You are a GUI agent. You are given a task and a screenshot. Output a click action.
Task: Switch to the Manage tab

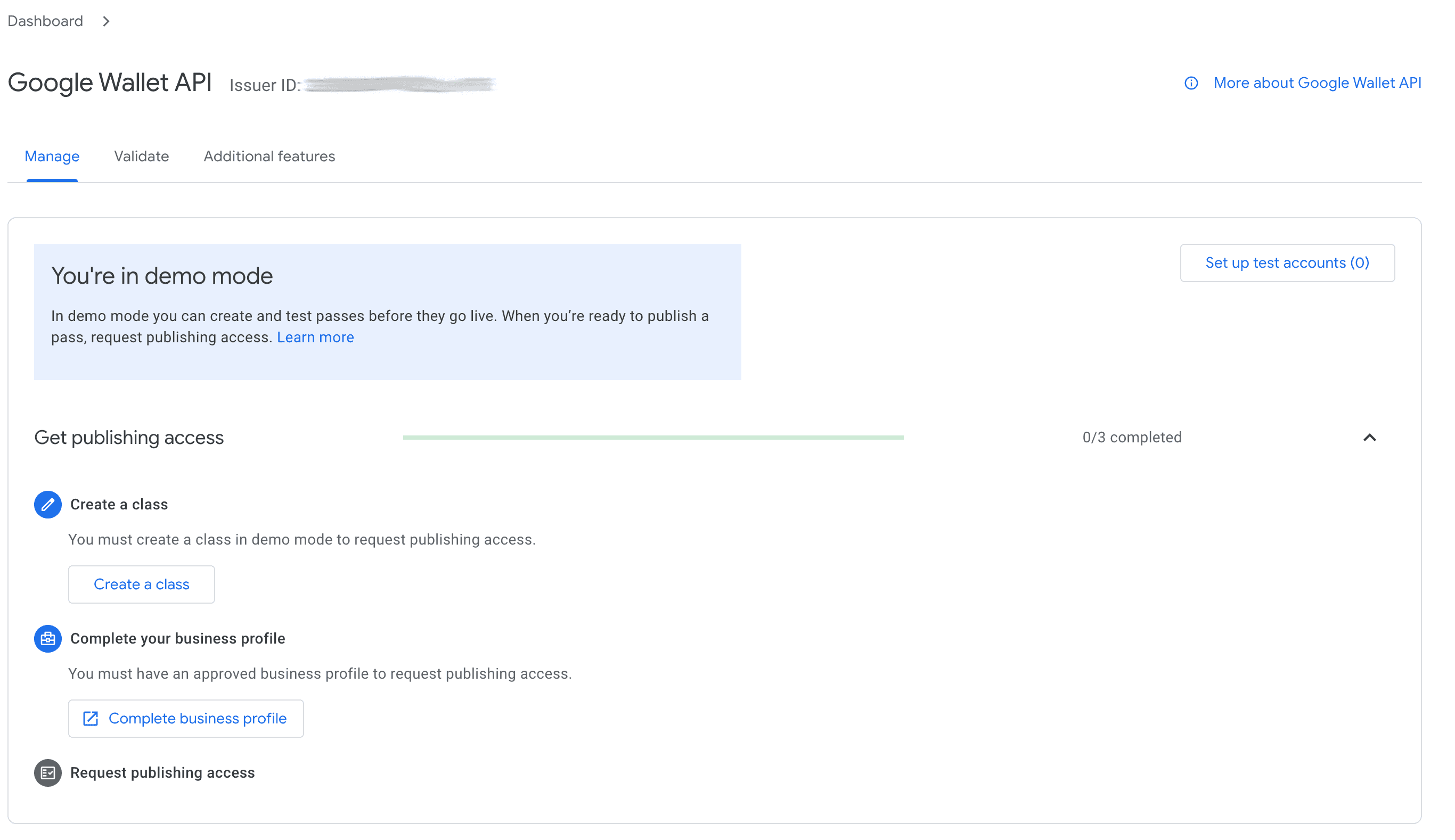[52, 157]
